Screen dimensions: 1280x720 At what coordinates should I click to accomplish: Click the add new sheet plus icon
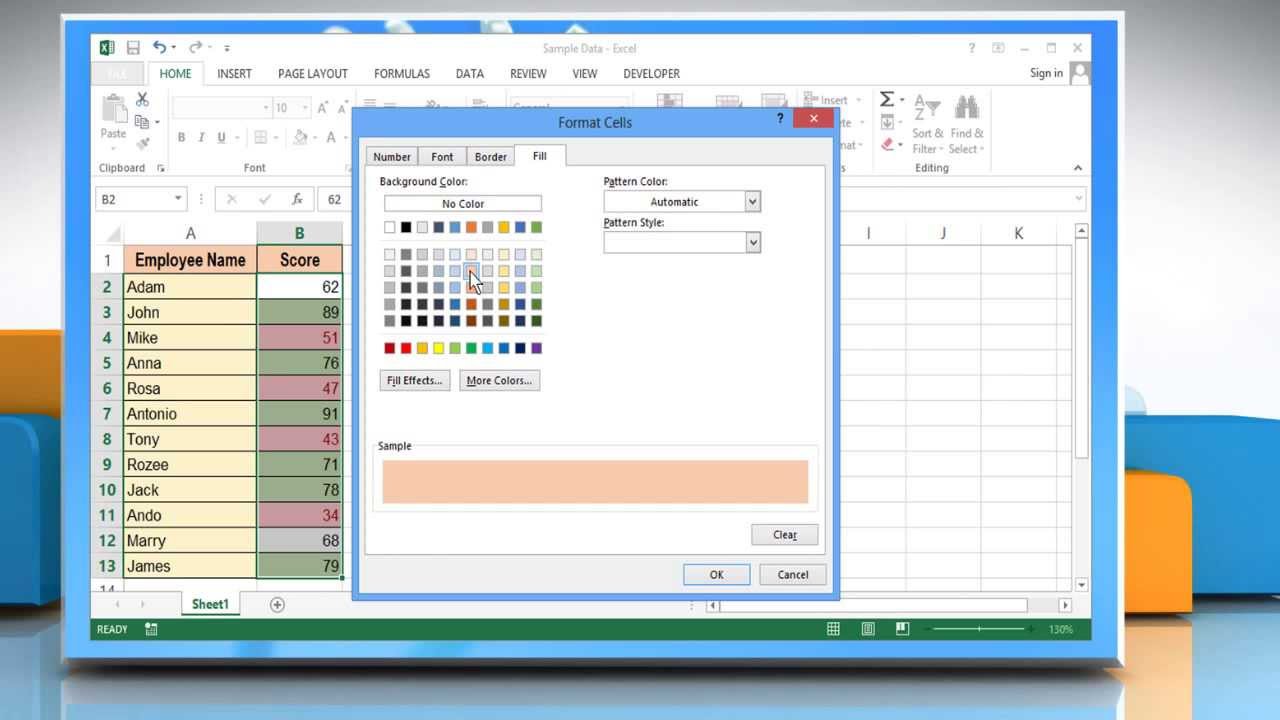[277, 604]
